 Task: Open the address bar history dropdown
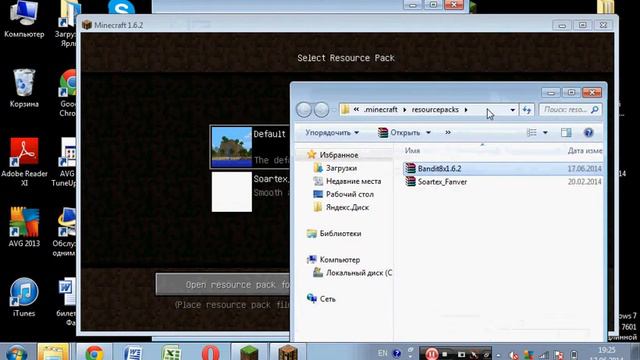[512, 110]
